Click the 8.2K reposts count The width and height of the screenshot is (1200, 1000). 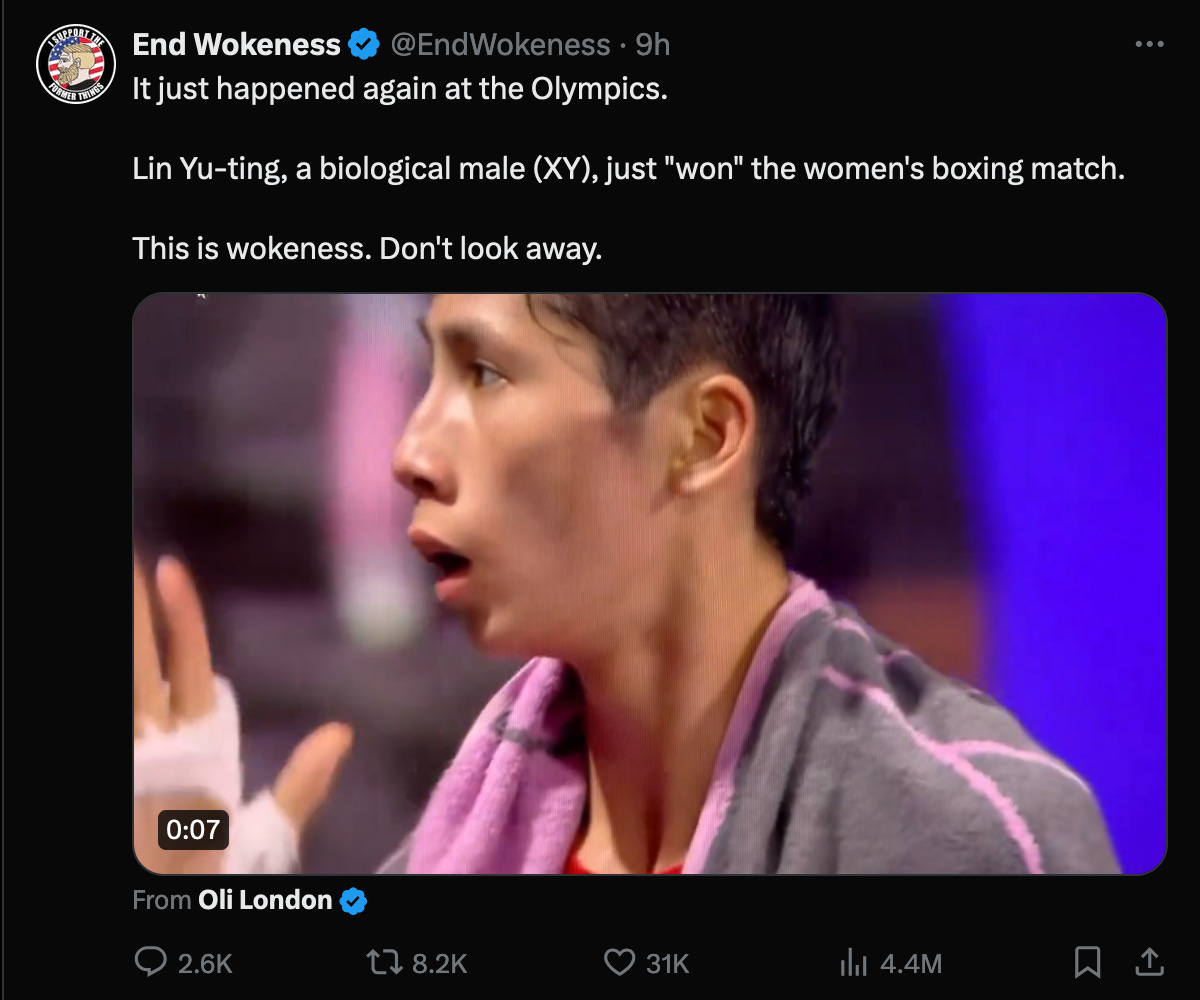coord(439,963)
